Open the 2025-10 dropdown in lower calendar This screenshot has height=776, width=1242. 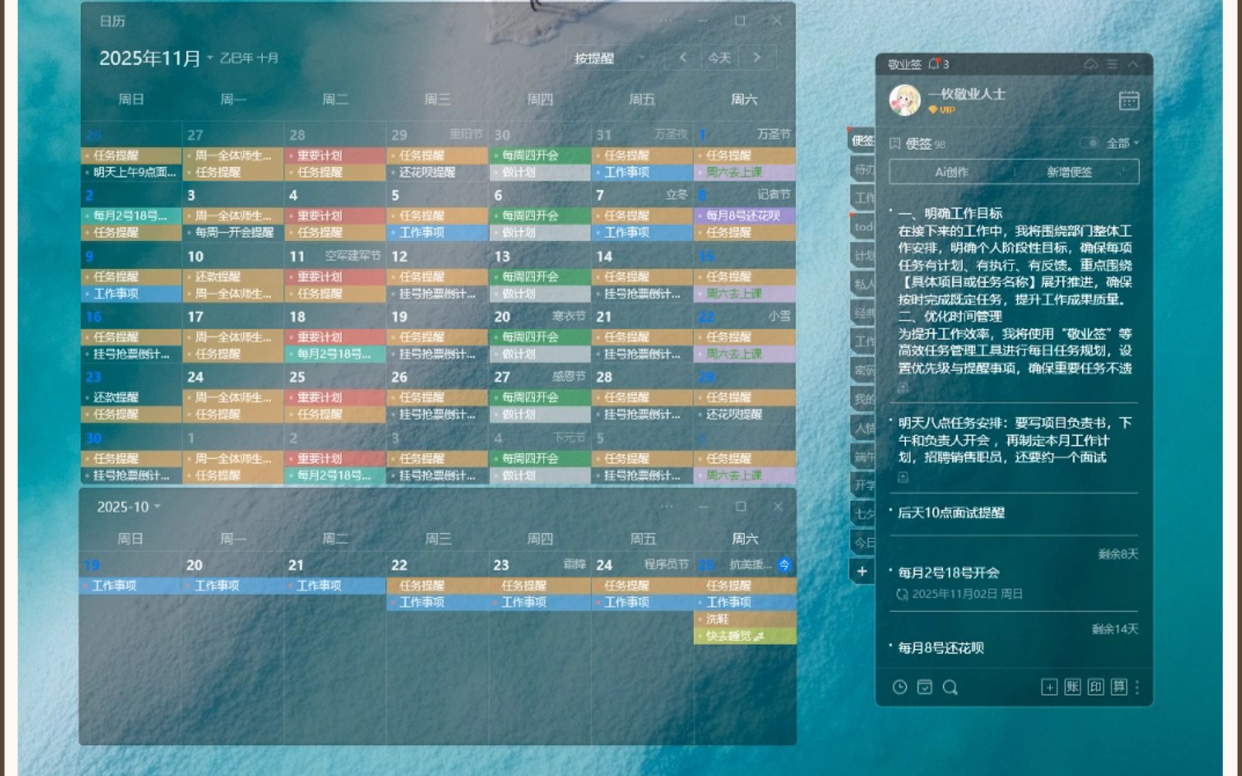point(128,507)
